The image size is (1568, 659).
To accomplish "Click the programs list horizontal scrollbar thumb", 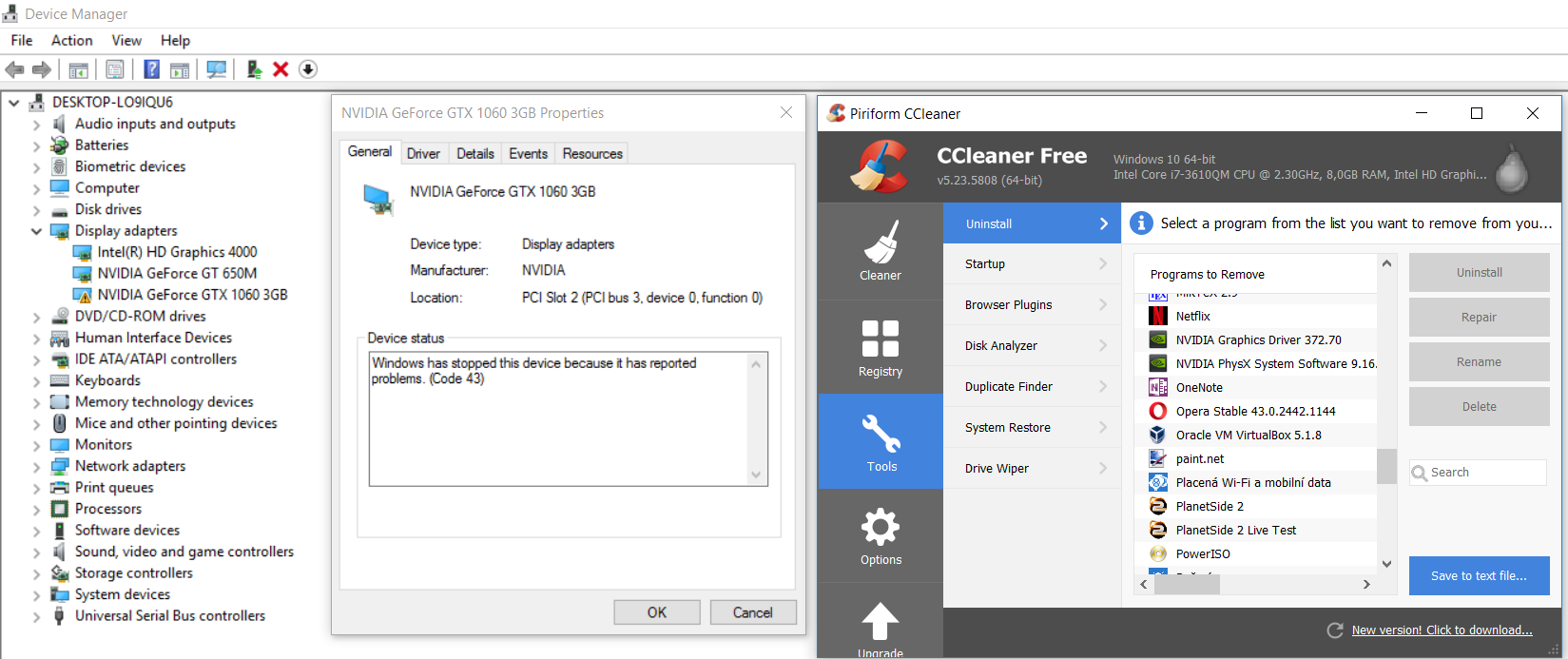I will (x=1188, y=584).
